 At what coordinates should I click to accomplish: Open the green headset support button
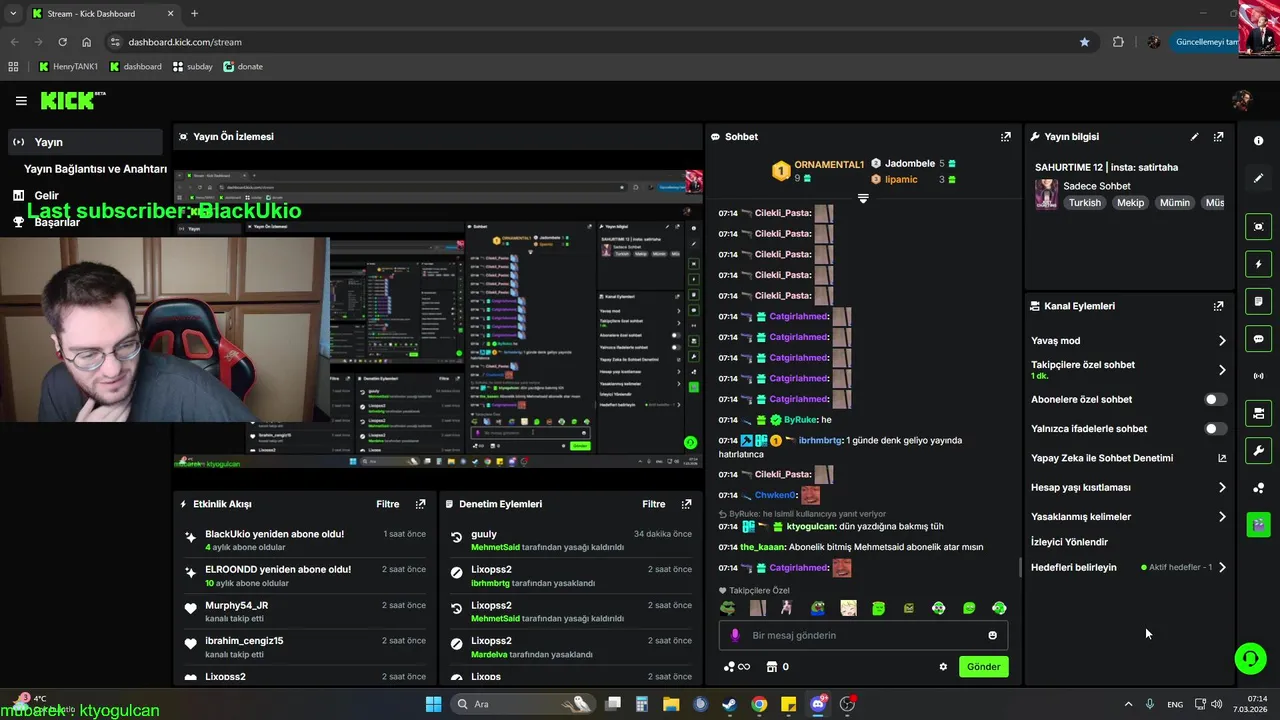[1250, 658]
